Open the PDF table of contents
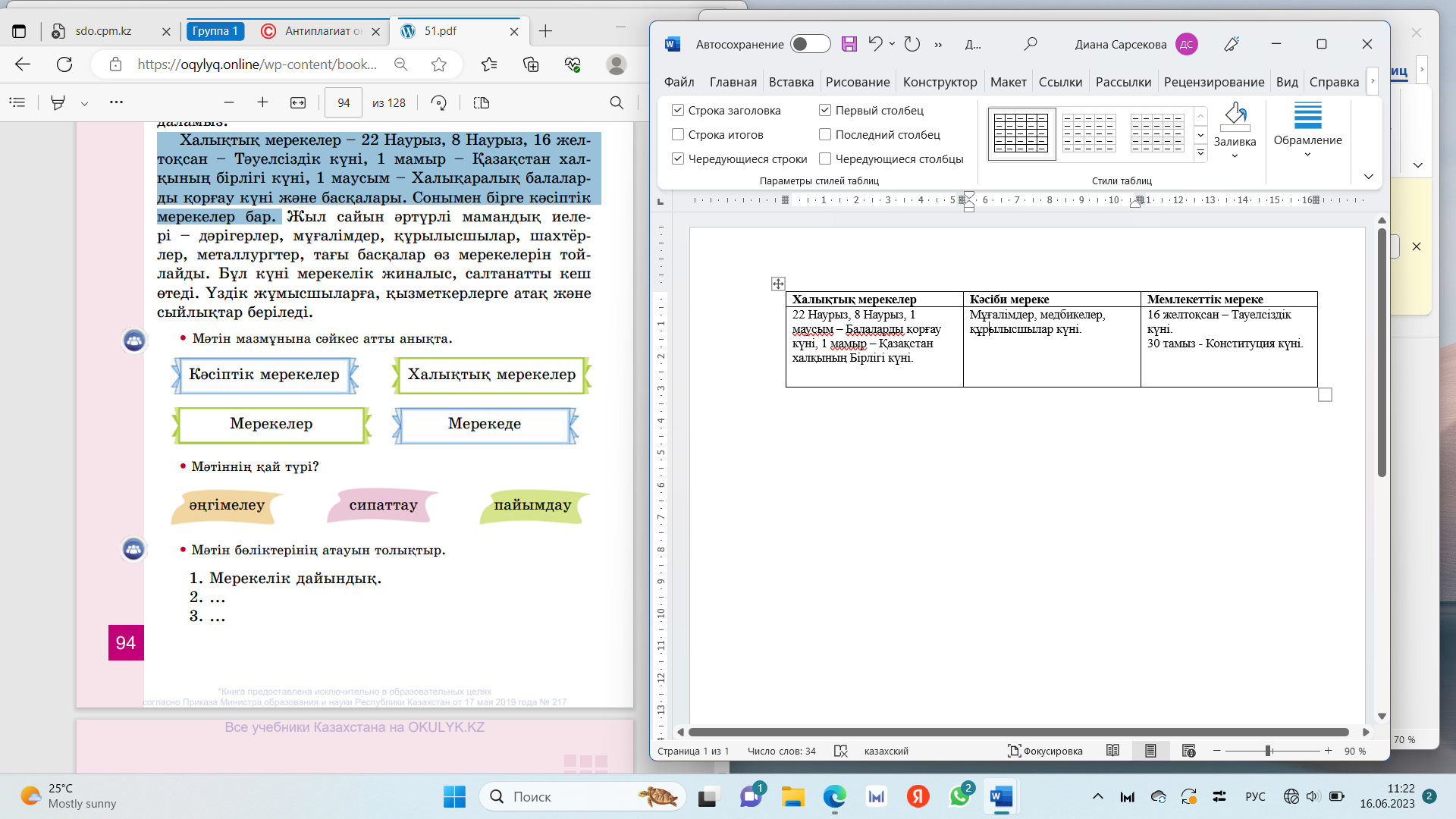Screen dimensions: 1456x819 (x=17, y=102)
